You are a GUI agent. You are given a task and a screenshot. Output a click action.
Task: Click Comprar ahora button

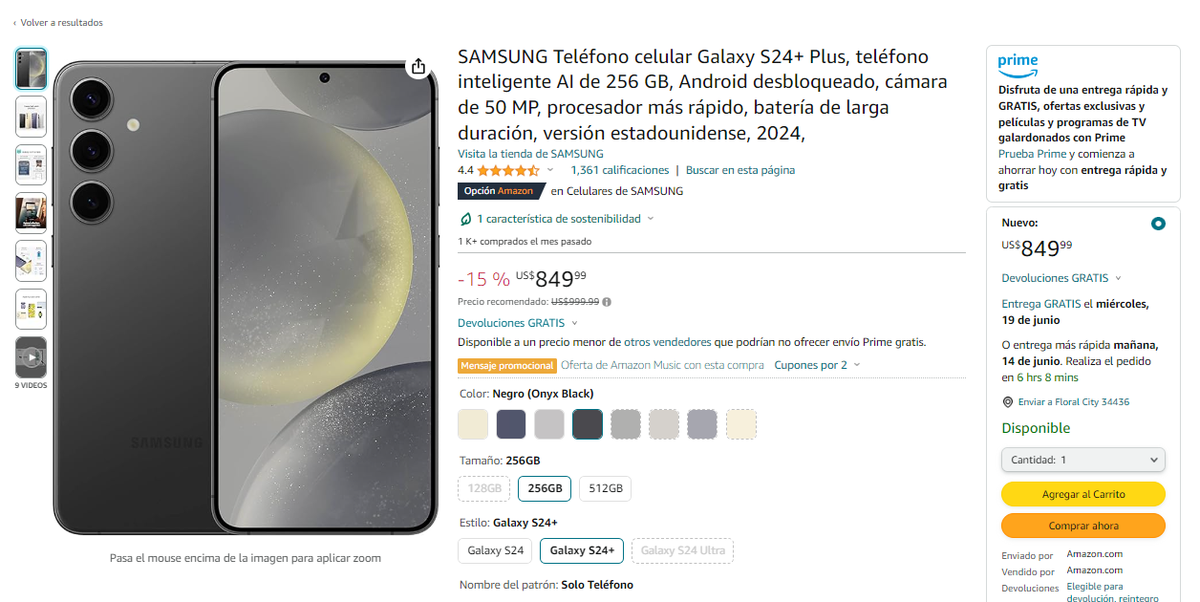[1083, 525]
